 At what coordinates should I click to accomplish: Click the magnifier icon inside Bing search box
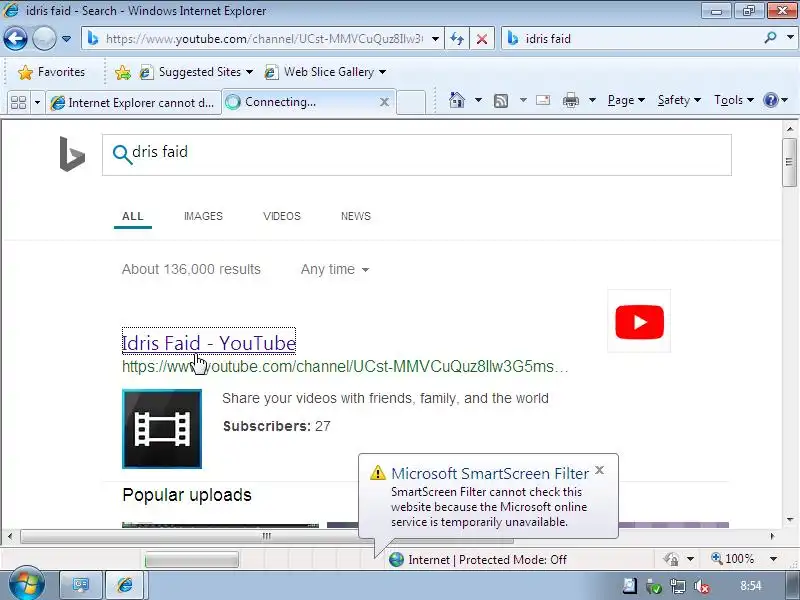(x=122, y=154)
